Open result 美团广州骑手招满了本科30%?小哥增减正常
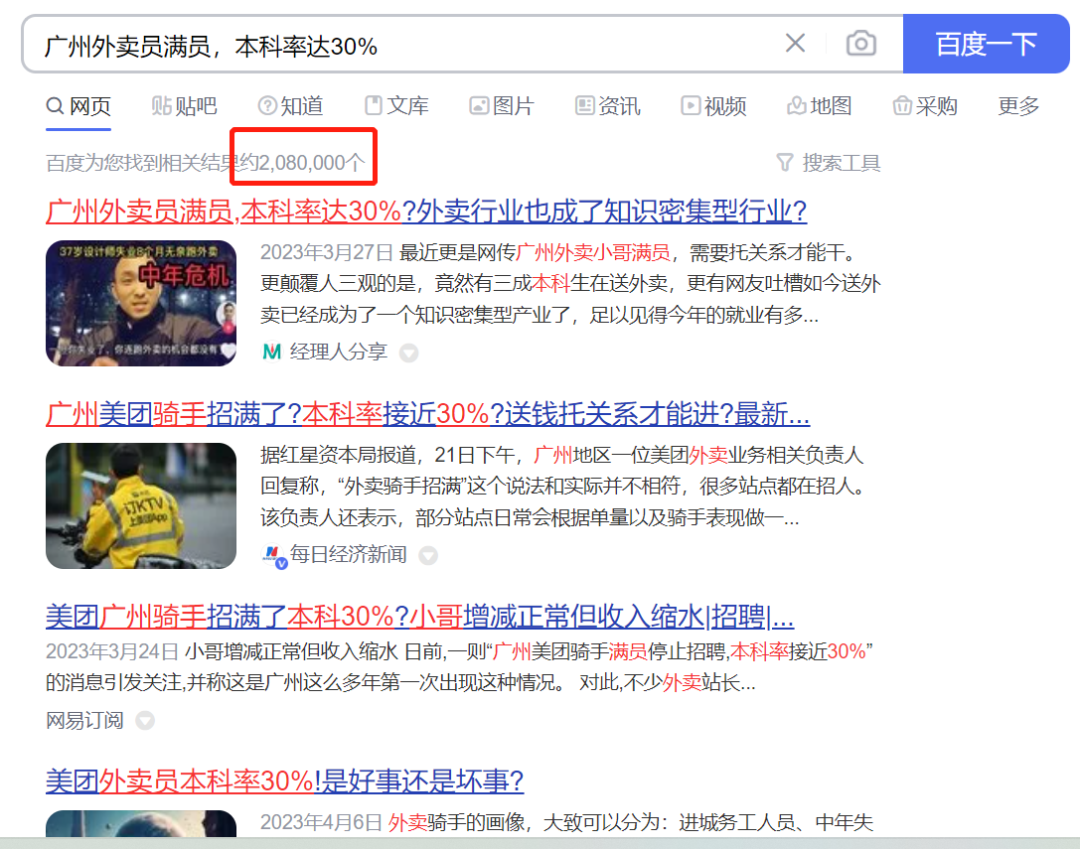This screenshot has height=849, width=1080. coord(420,616)
